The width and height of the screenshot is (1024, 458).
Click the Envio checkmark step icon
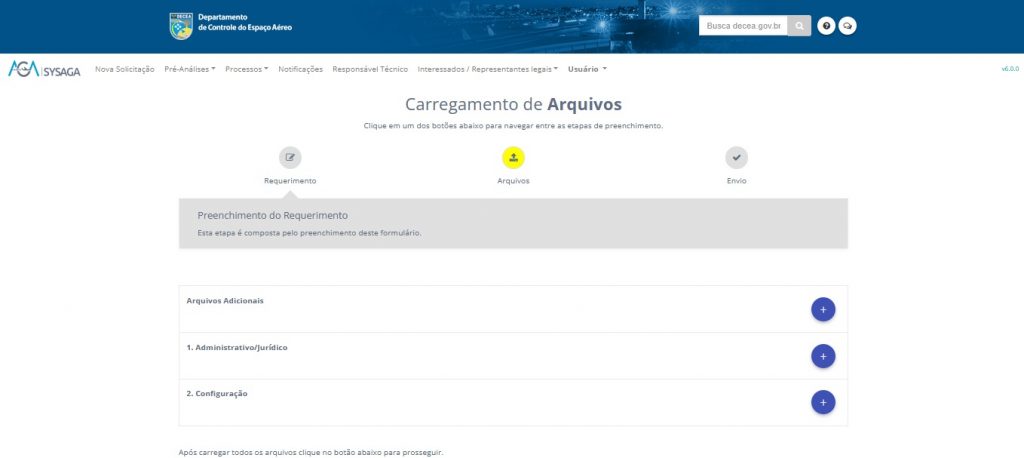tap(736, 157)
